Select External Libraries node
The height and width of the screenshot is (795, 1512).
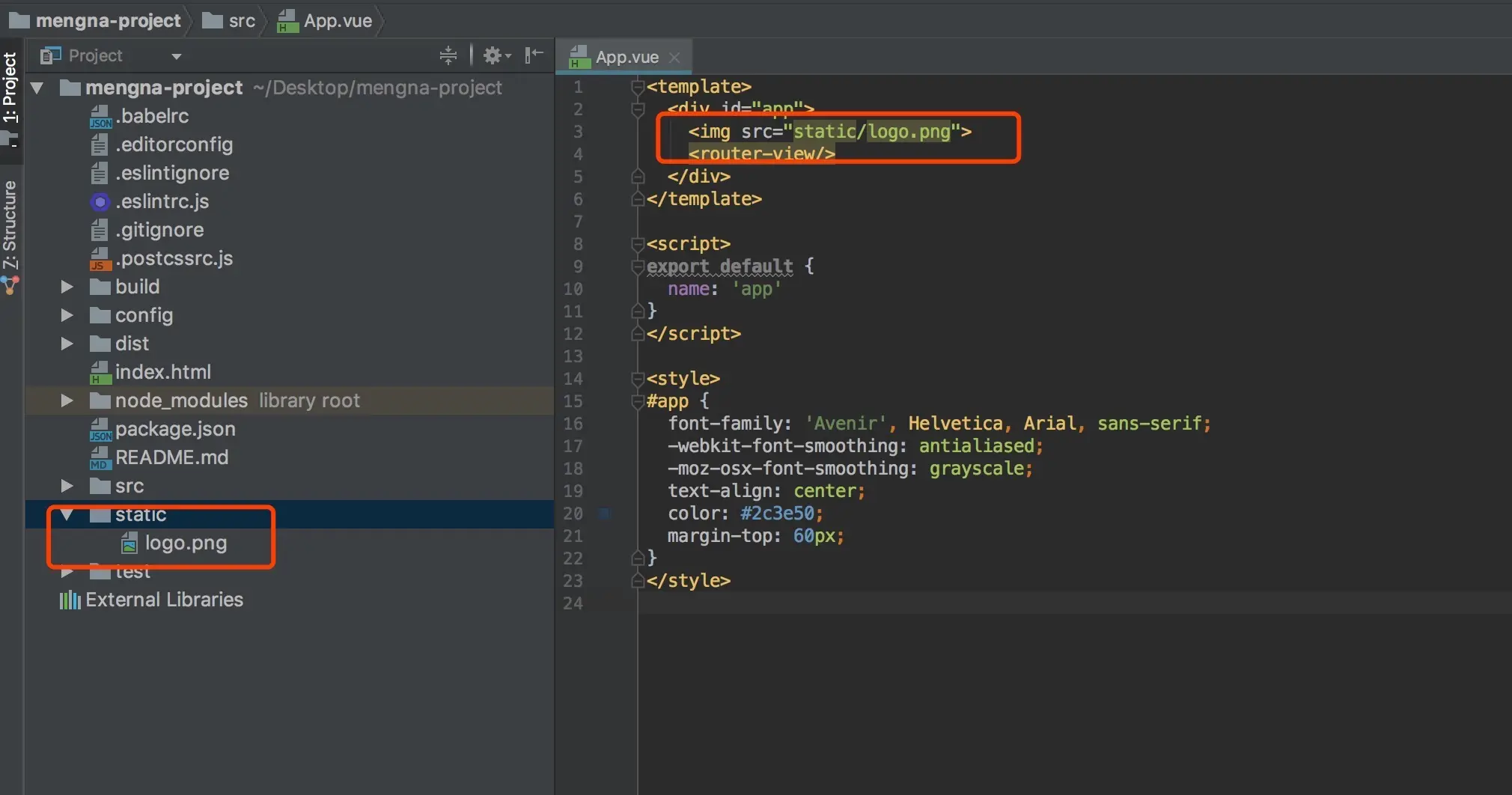164,600
